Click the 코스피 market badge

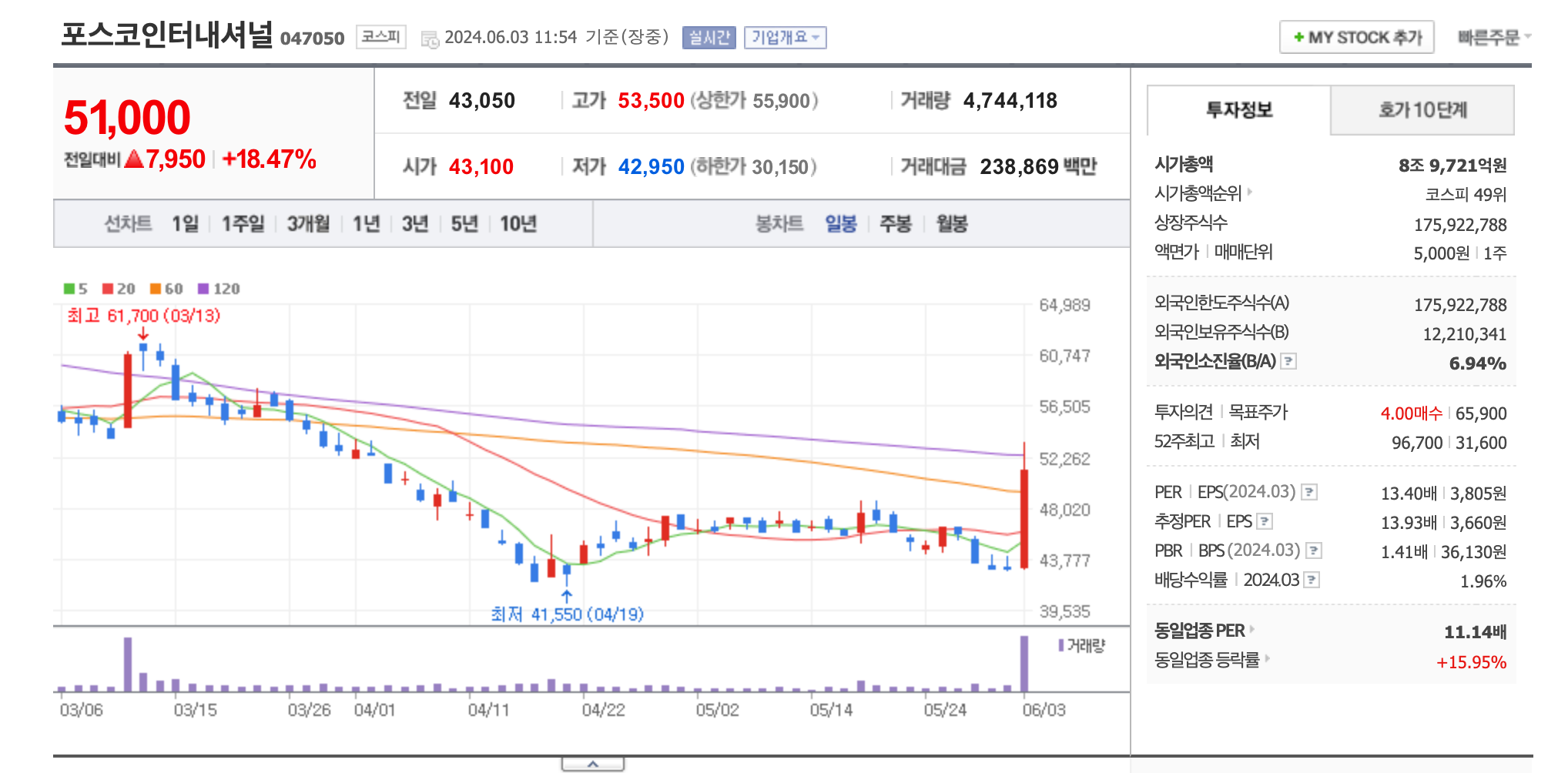pyautogui.click(x=381, y=37)
